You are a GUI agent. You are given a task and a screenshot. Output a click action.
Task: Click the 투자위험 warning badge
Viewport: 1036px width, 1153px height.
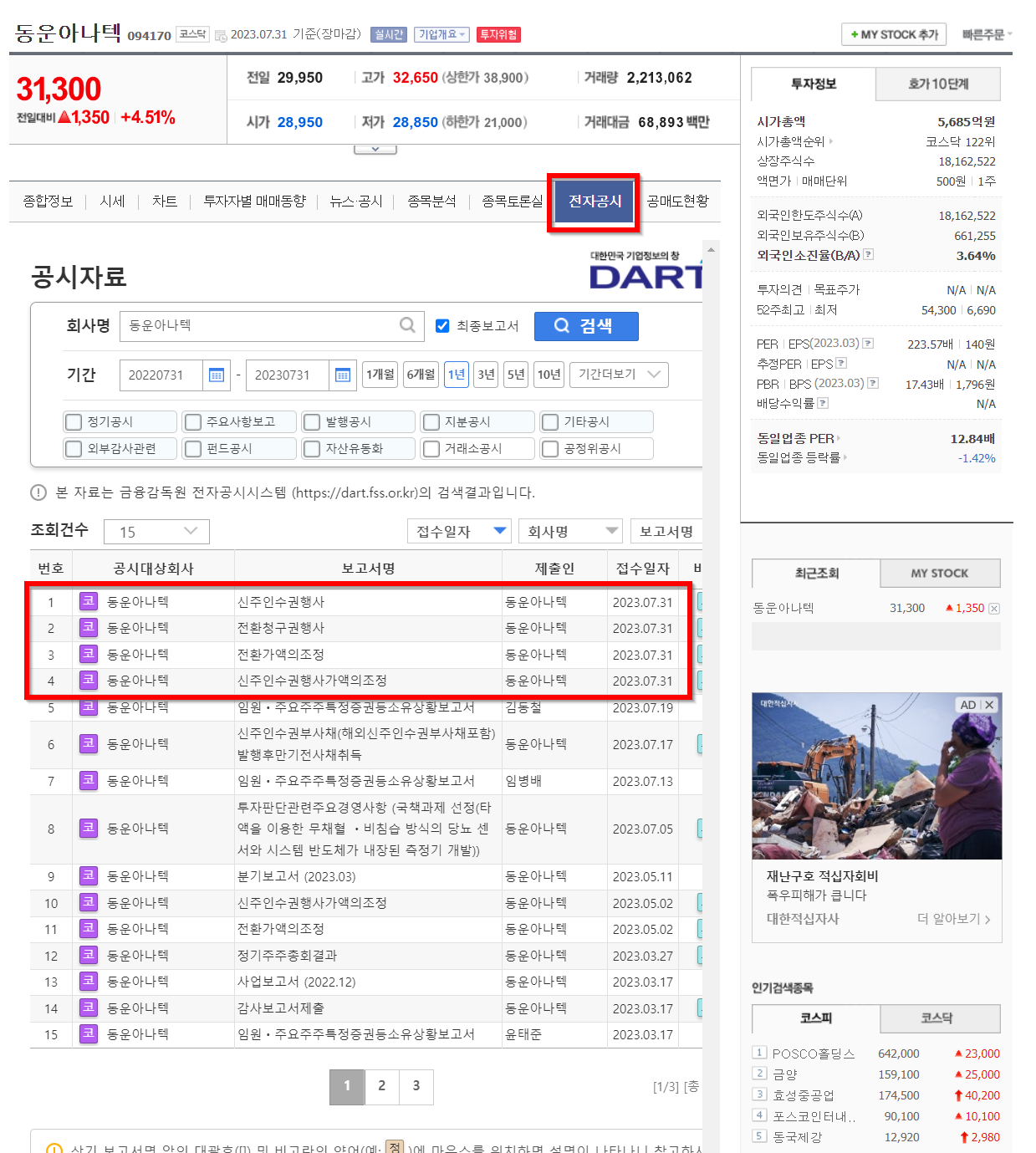498,34
